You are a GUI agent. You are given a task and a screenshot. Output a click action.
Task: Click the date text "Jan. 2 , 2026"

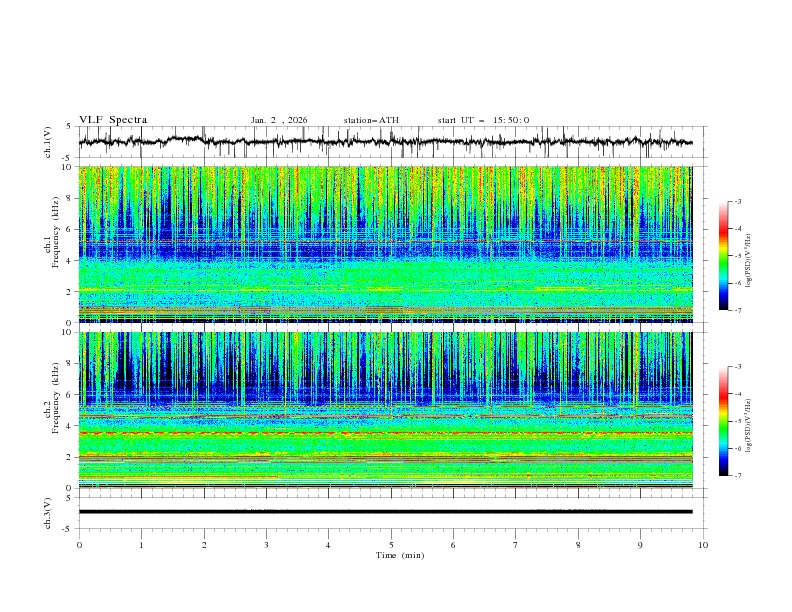coord(279,120)
